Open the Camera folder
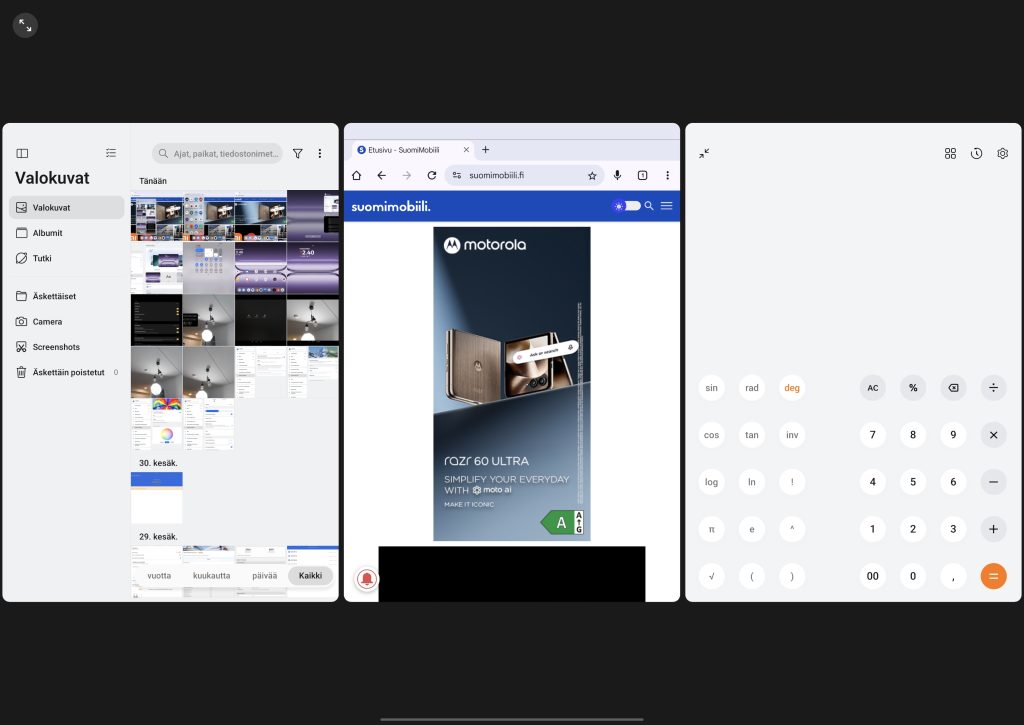 tap(67, 322)
